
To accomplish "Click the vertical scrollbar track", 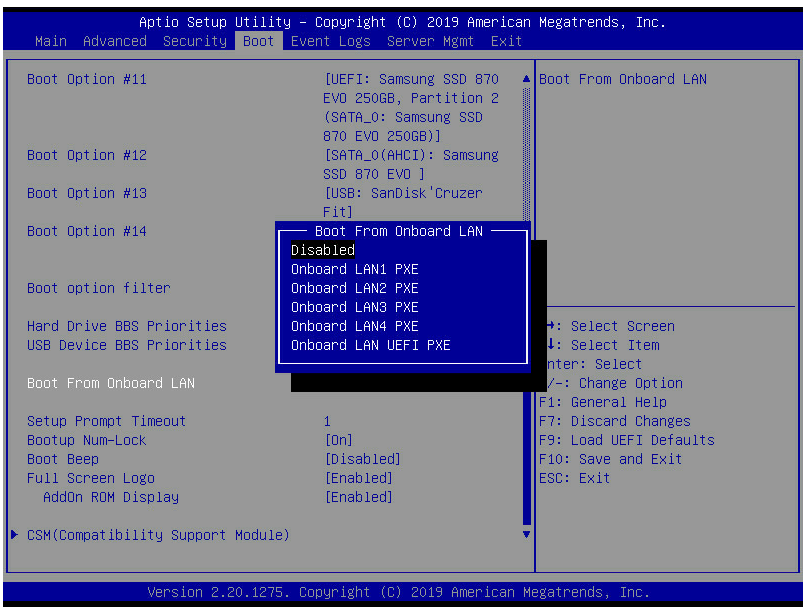I will point(526,300).
